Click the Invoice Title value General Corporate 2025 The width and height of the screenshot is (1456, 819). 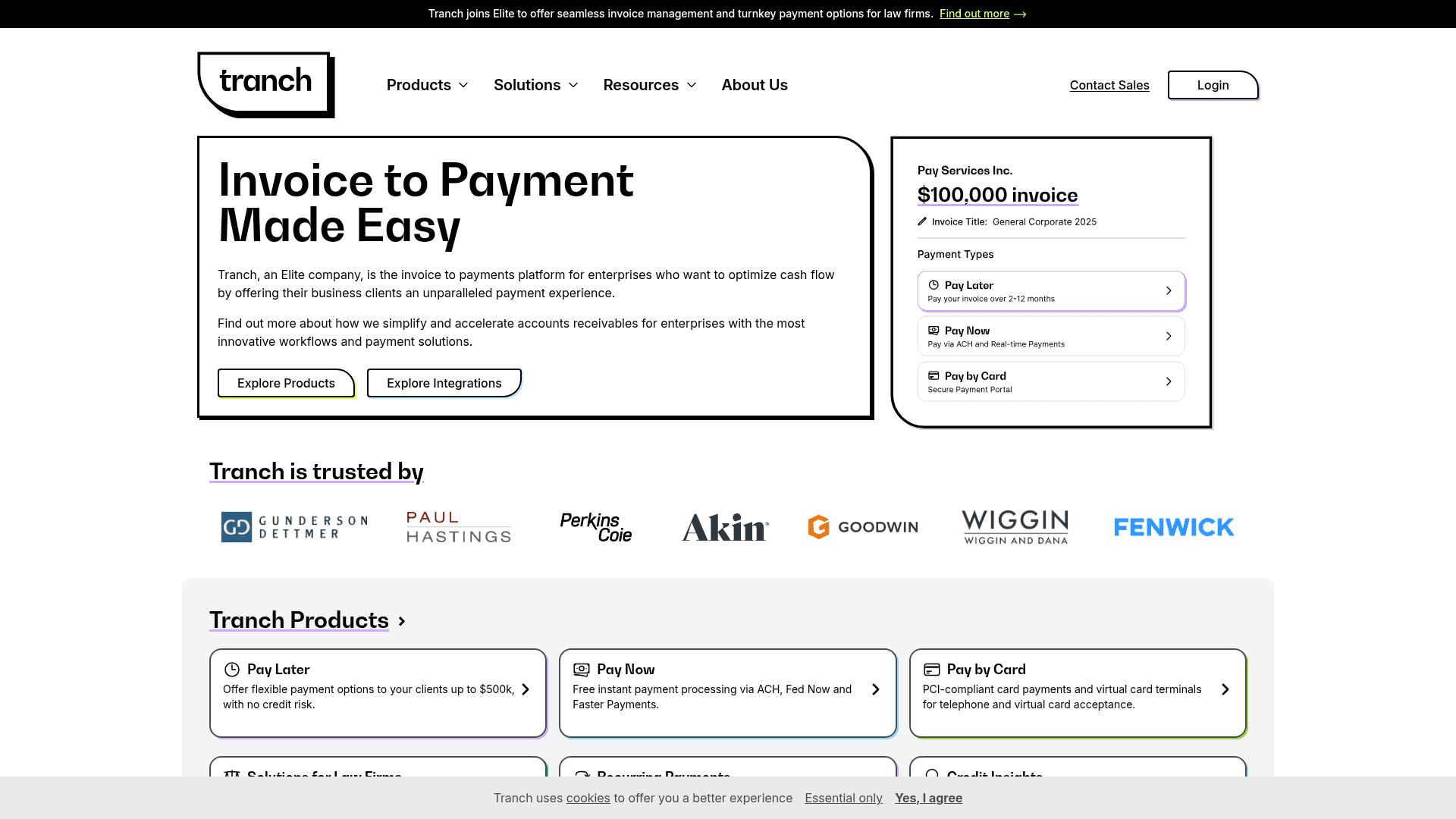1044,221
